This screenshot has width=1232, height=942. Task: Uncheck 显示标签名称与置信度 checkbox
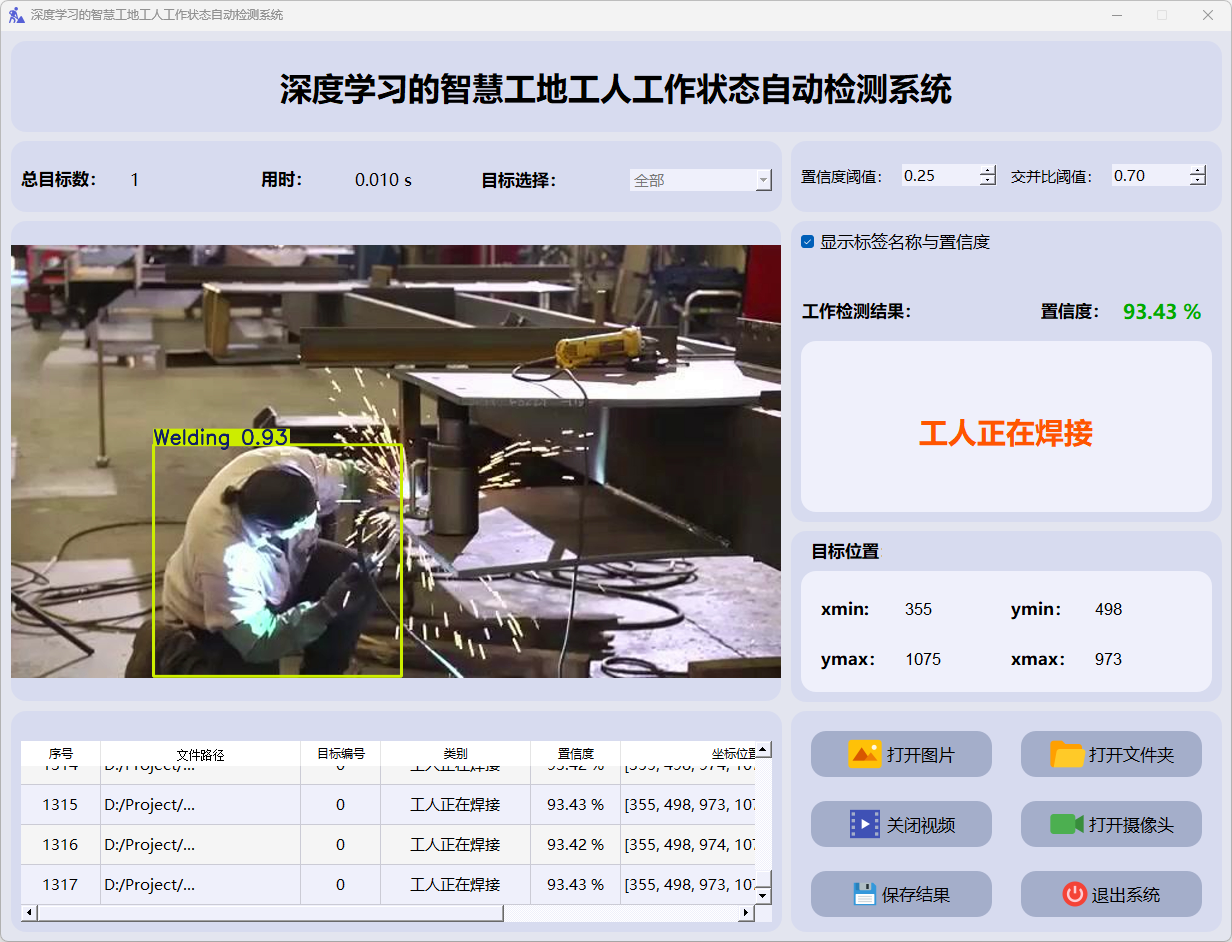point(808,242)
